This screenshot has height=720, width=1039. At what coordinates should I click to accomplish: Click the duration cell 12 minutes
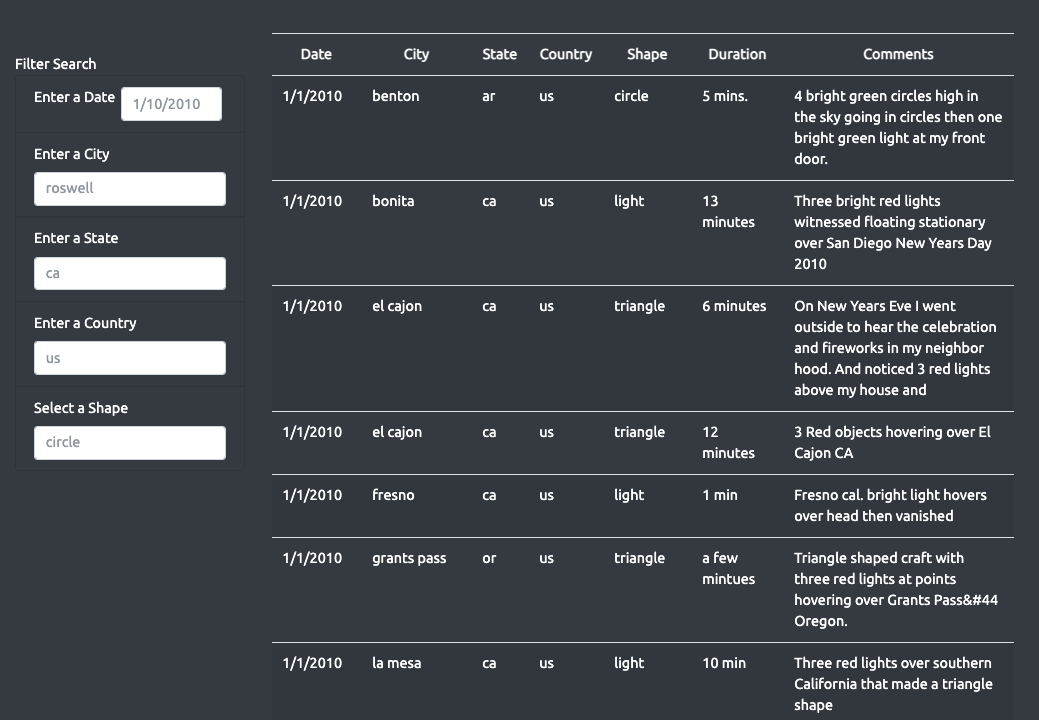pos(728,443)
